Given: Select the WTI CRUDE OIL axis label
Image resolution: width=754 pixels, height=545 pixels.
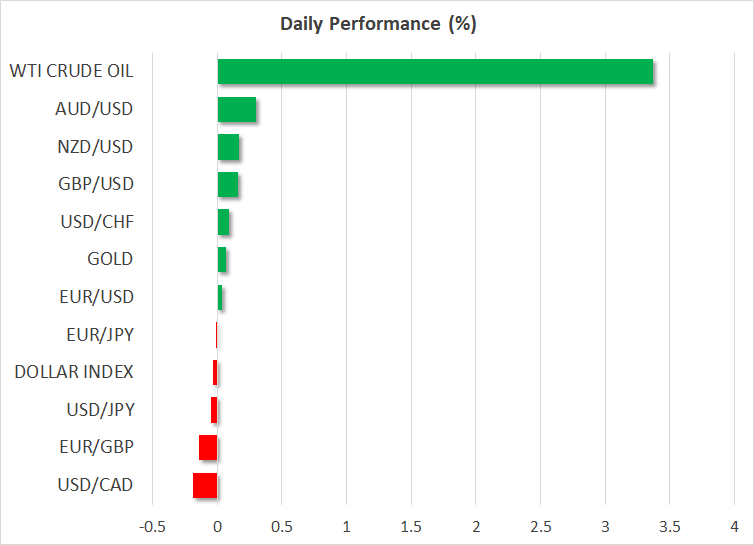Looking at the screenshot, I should (x=71, y=72).
